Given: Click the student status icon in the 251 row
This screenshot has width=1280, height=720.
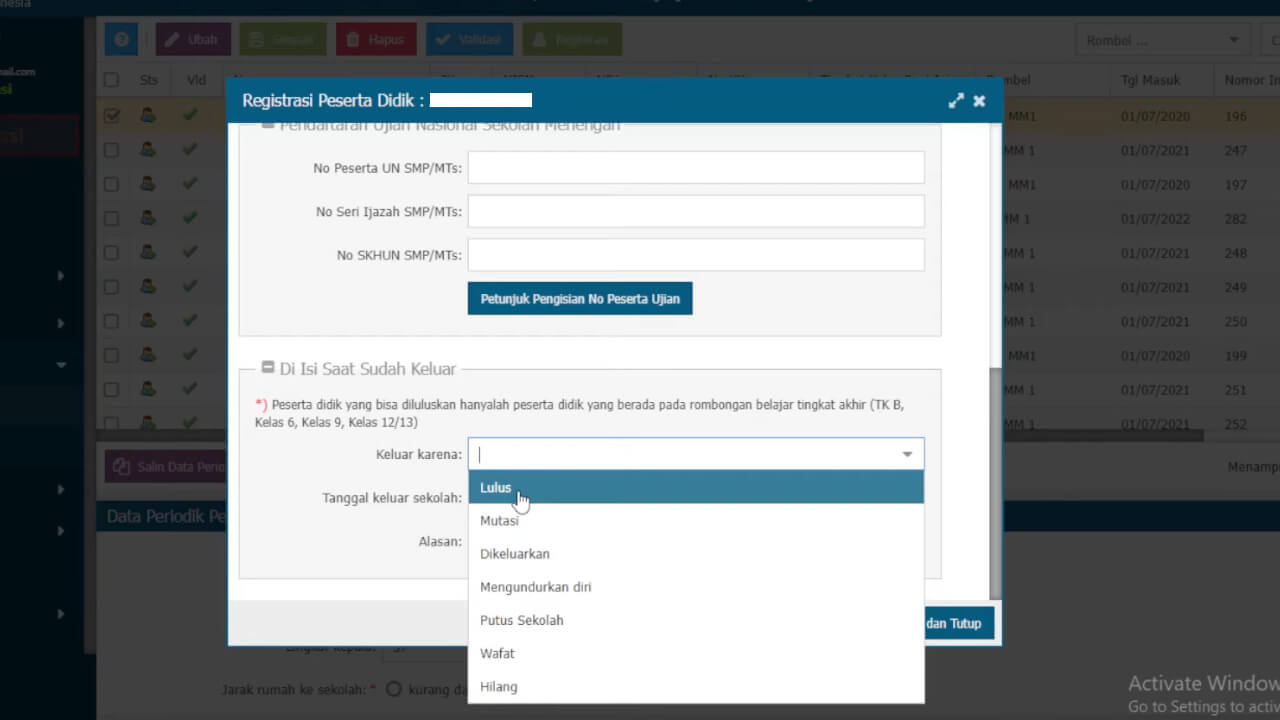Looking at the screenshot, I should 148,389.
